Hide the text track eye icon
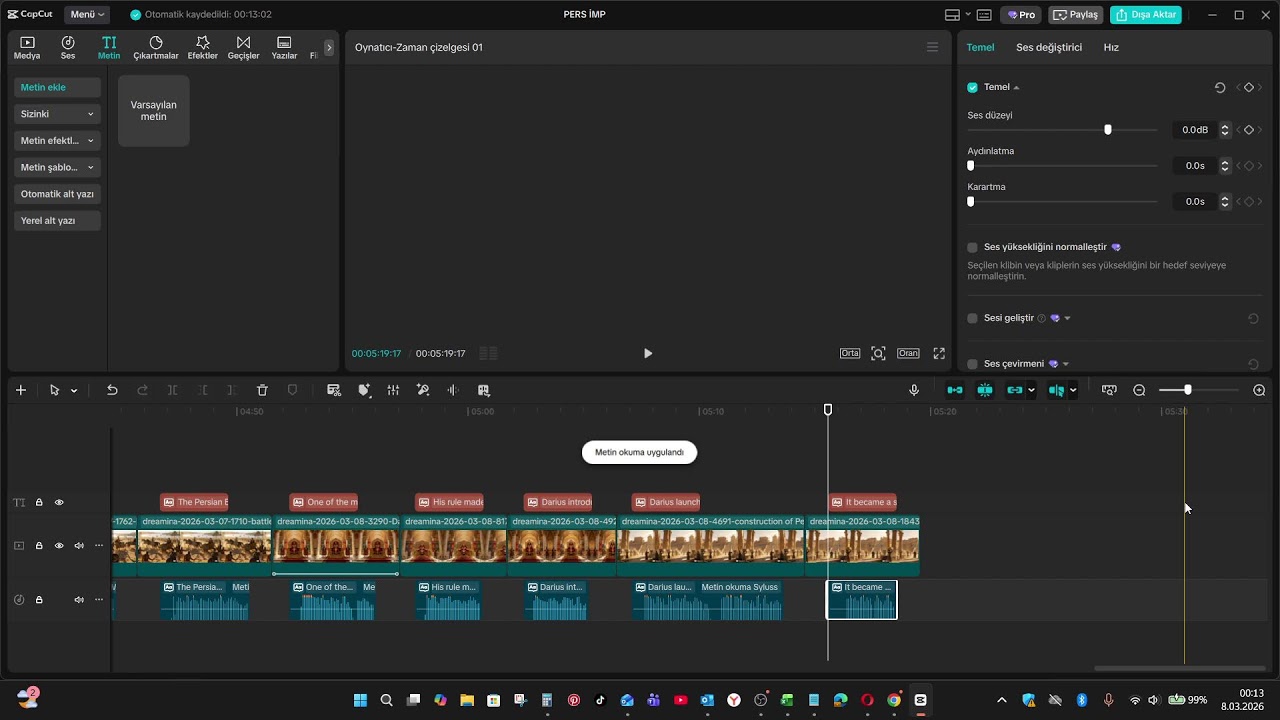The width and height of the screenshot is (1280, 720). [x=59, y=502]
